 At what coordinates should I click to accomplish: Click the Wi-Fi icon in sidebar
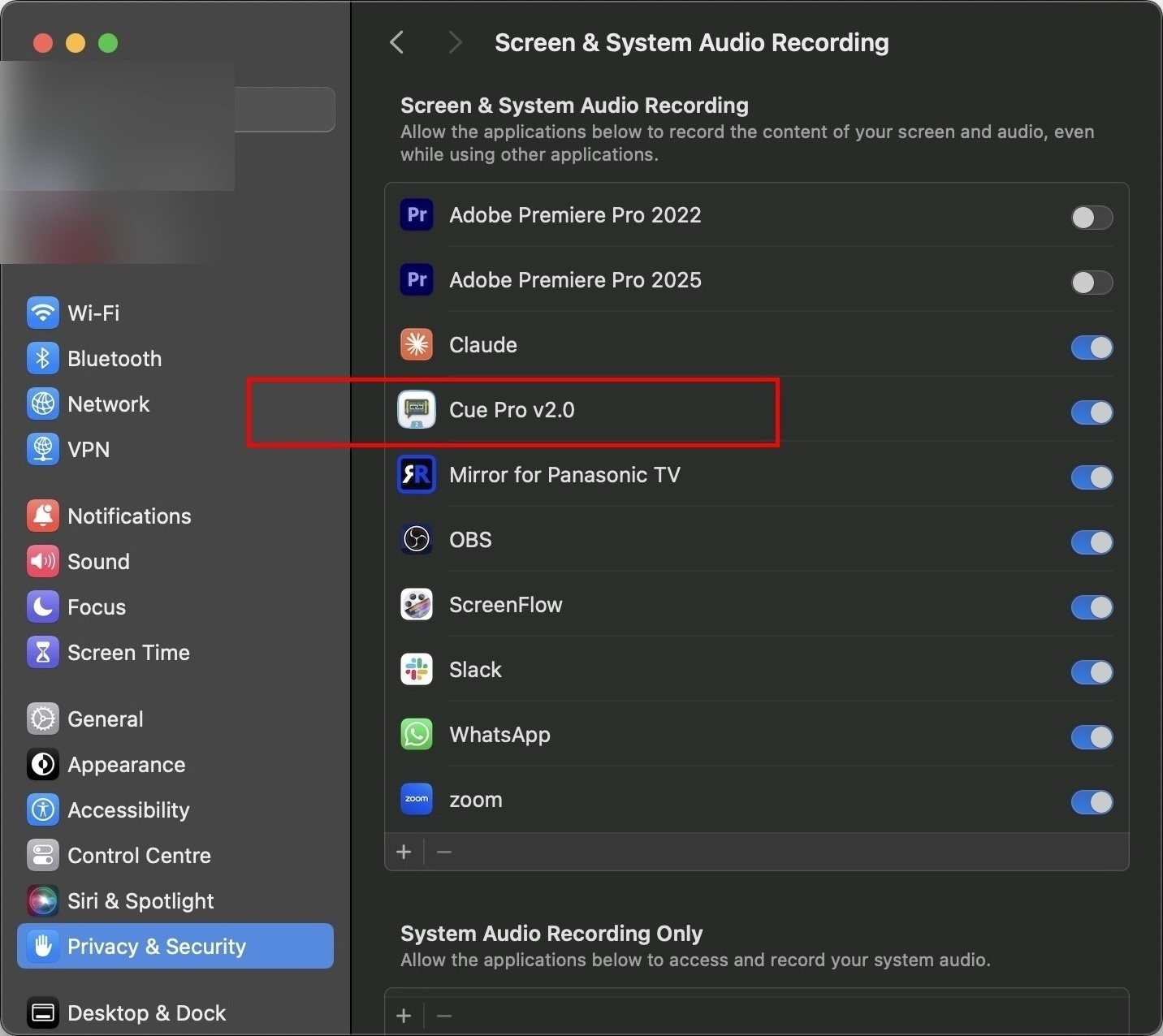(42, 313)
